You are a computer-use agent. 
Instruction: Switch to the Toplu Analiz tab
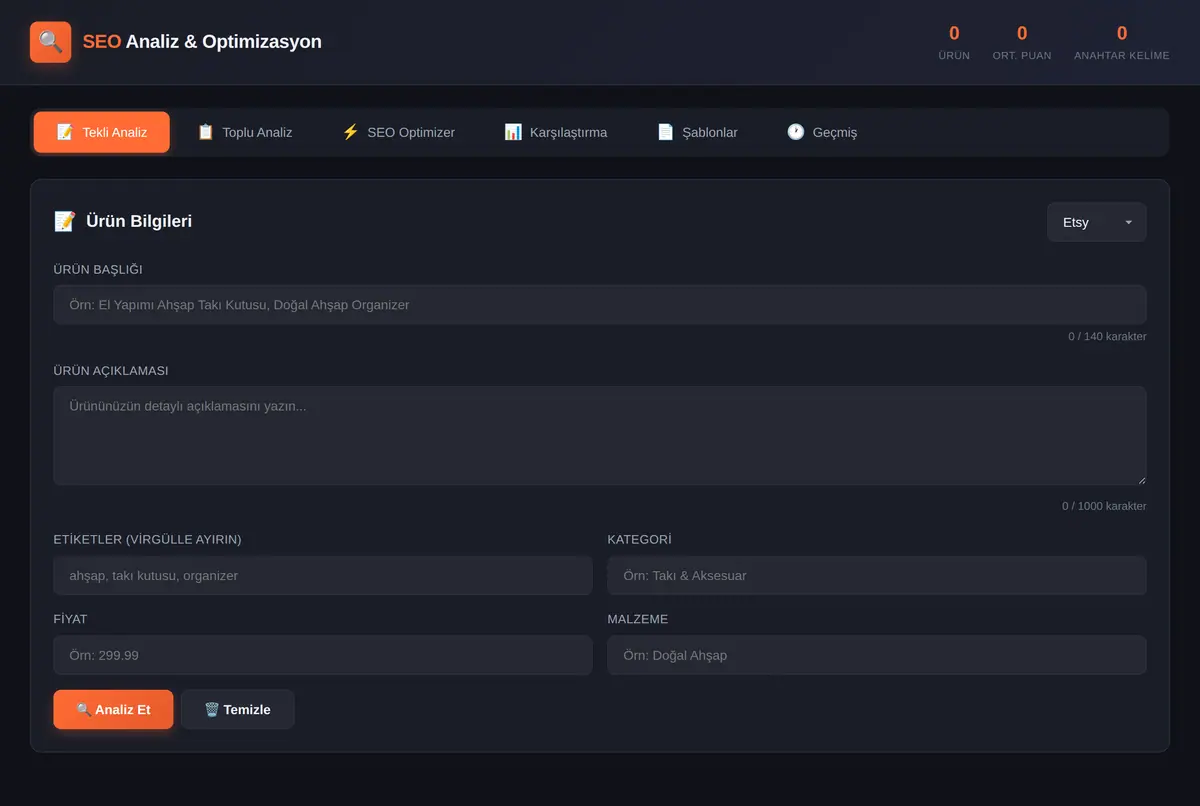[245, 132]
